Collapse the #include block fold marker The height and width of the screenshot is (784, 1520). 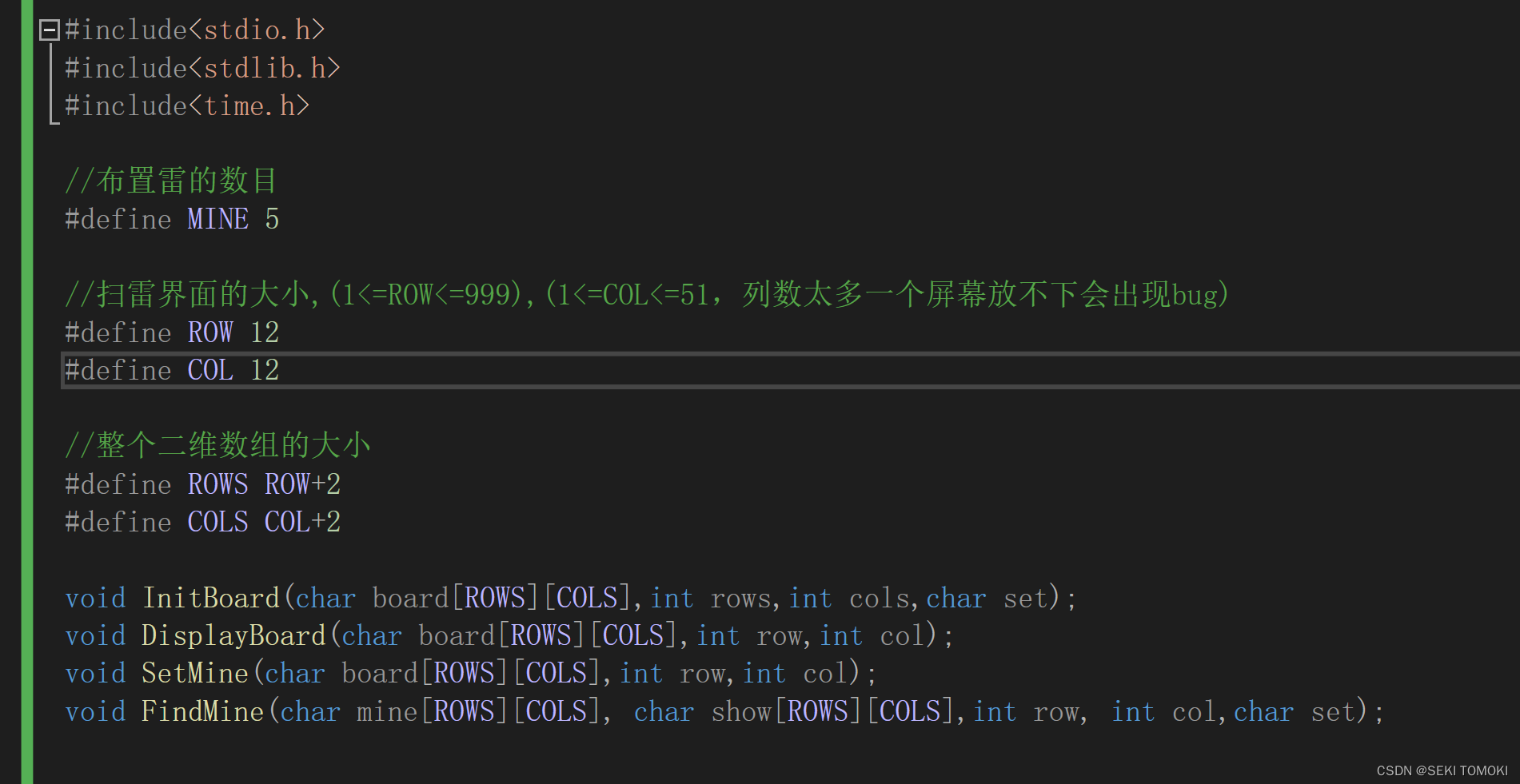pyautogui.click(x=50, y=30)
